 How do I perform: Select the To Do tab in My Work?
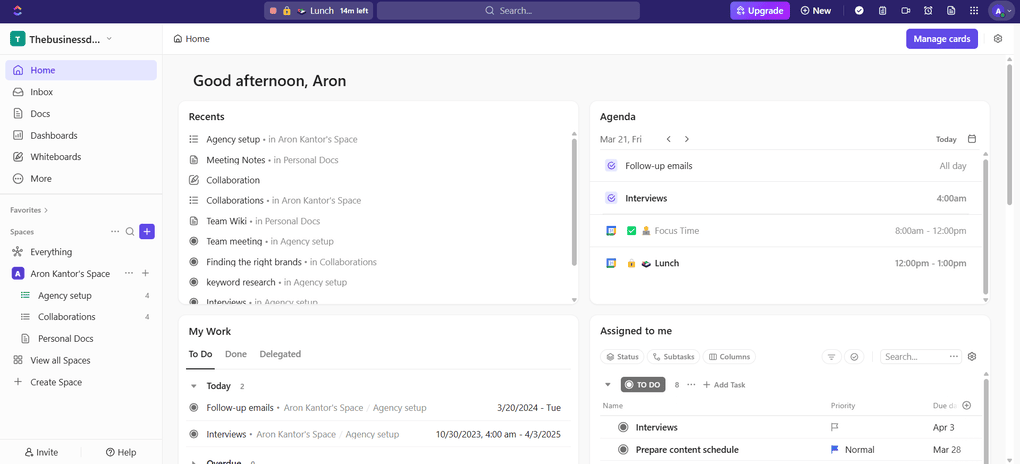pyautogui.click(x=200, y=354)
